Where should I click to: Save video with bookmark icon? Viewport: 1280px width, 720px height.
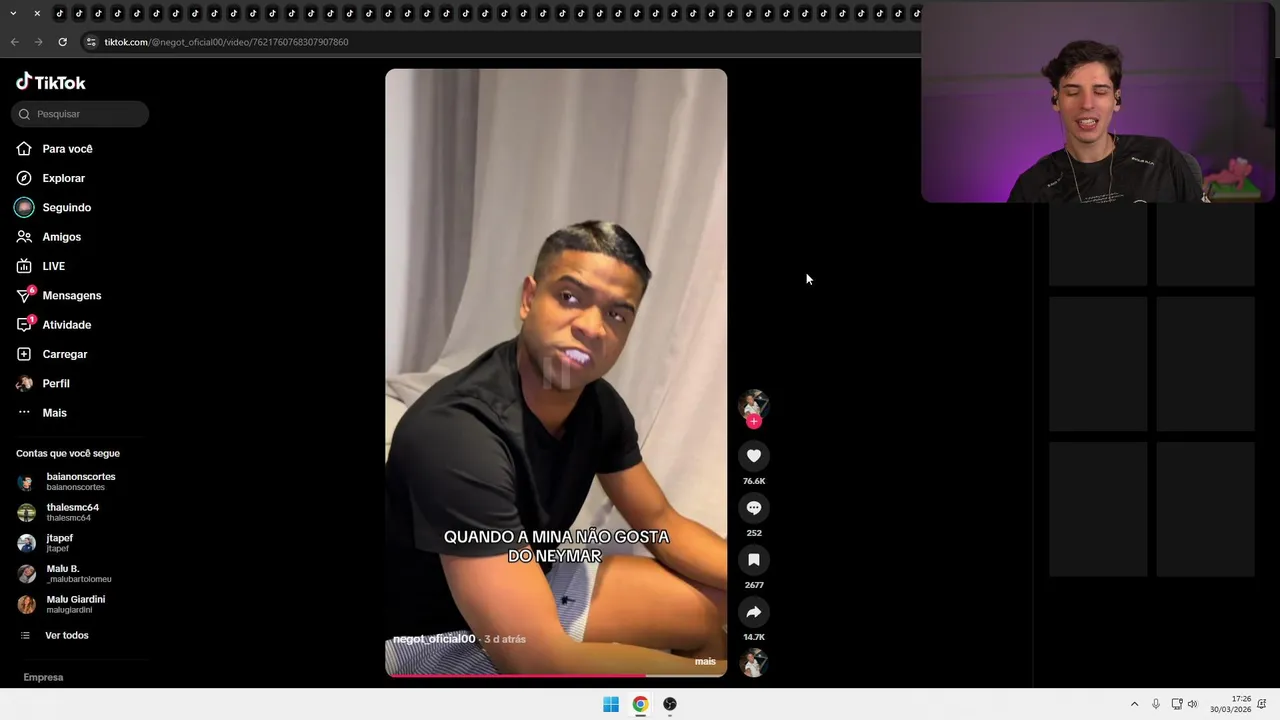[x=754, y=560]
